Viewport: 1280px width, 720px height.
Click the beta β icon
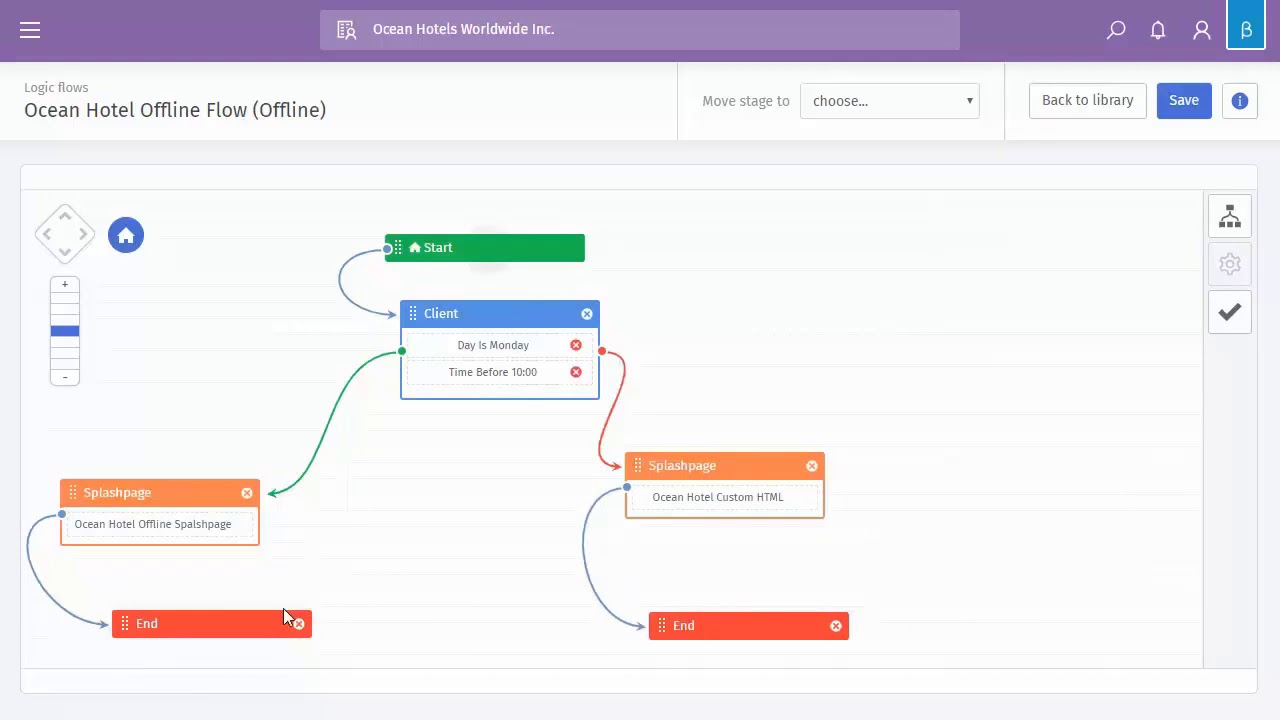point(1246,29)
